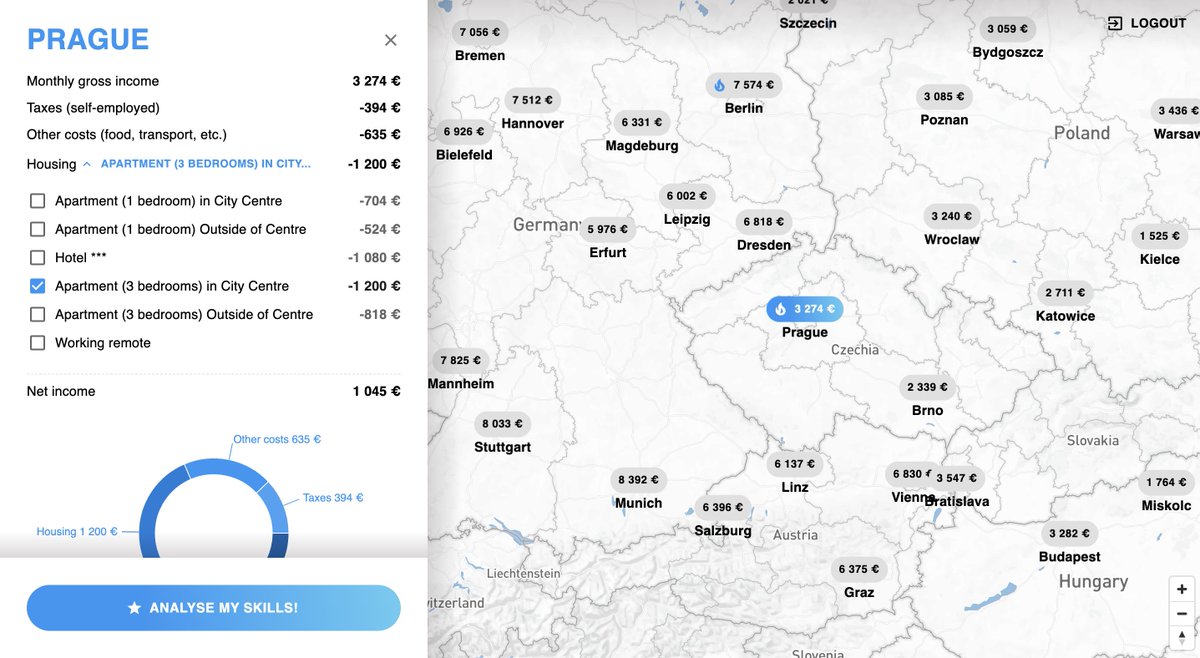Click the flame icon on Prague marker

[x=780, y=309]
